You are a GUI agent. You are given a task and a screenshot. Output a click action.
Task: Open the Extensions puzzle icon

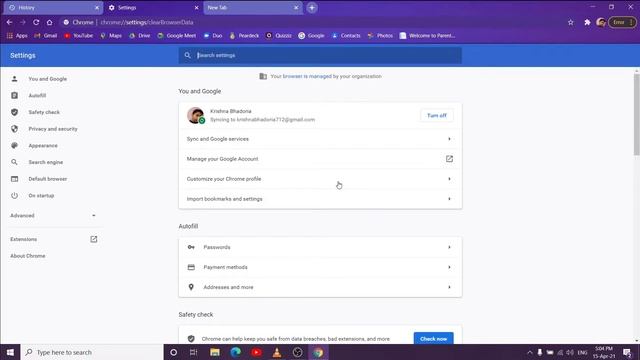[587, 22]
